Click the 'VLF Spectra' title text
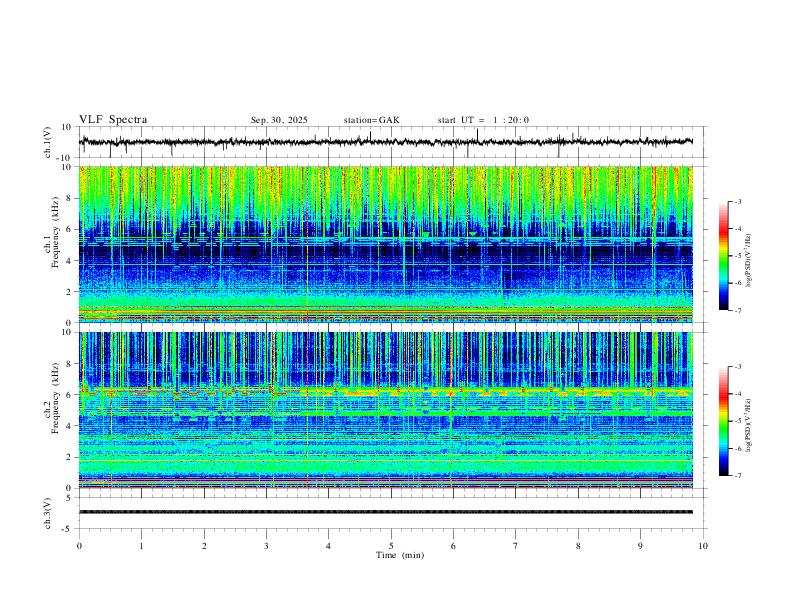The height and width of the screenshot is (612, 792). tap(113, 120)
